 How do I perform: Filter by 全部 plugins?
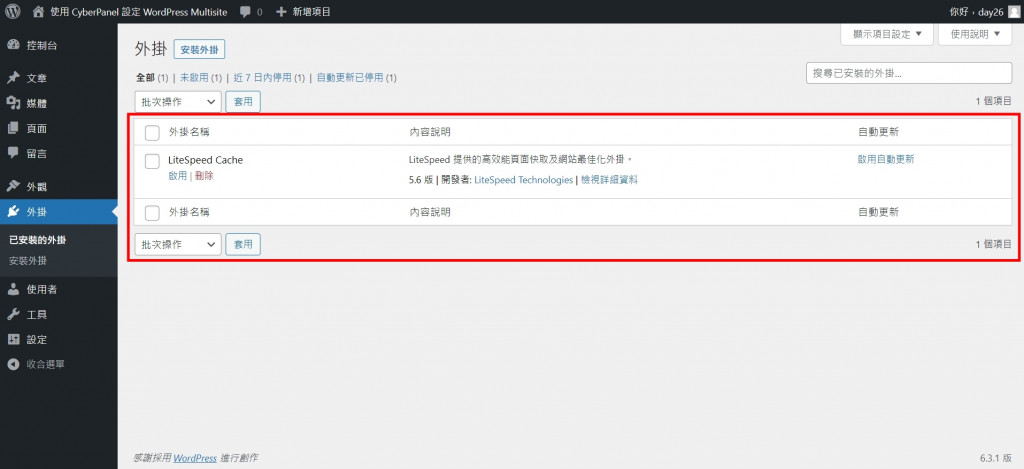145,78
